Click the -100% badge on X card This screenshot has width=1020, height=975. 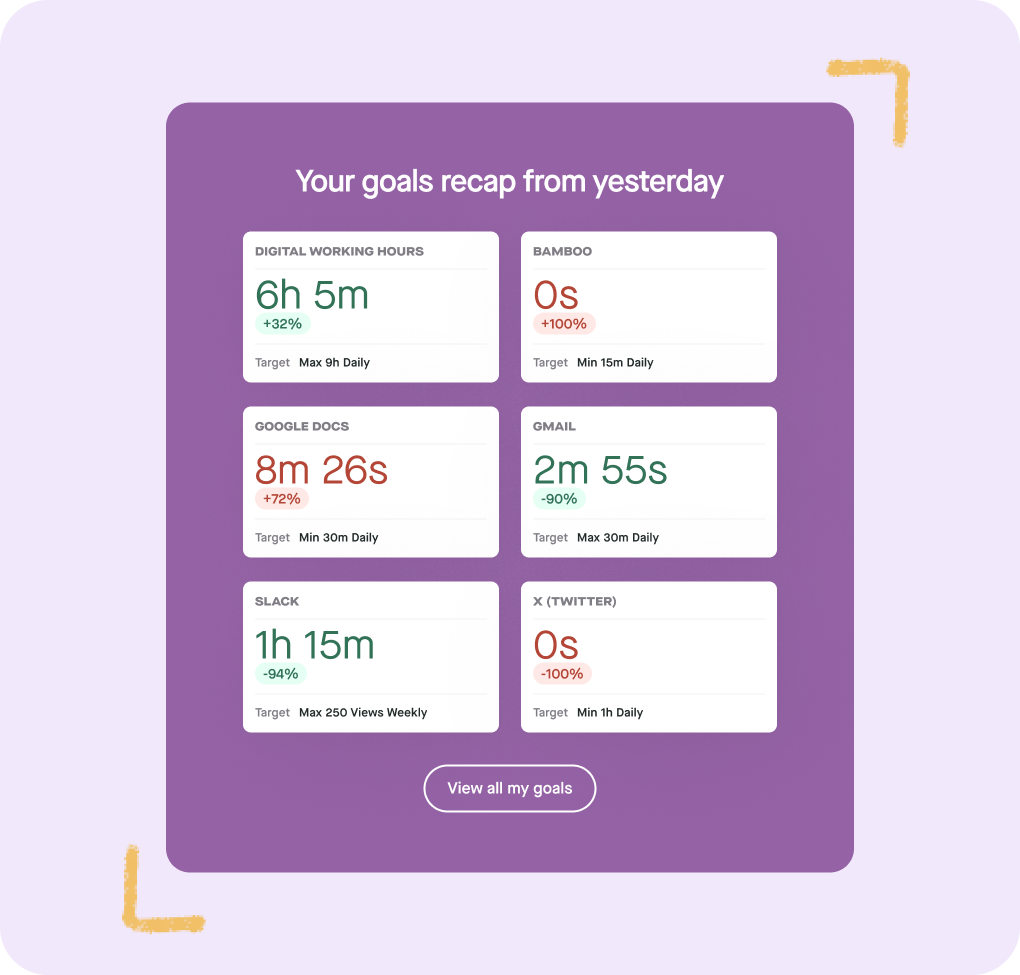click(x=562, y=673)
